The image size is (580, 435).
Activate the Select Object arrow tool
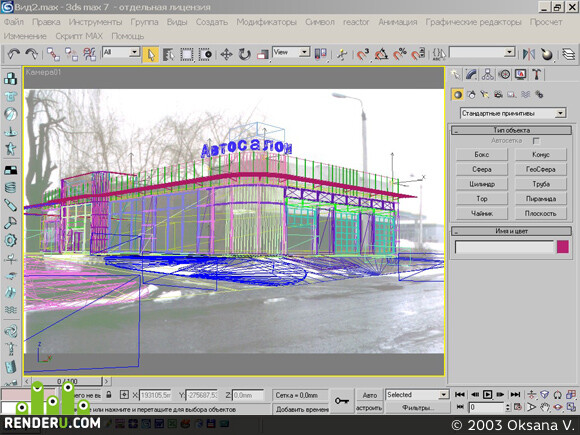[x=151, y=55]
